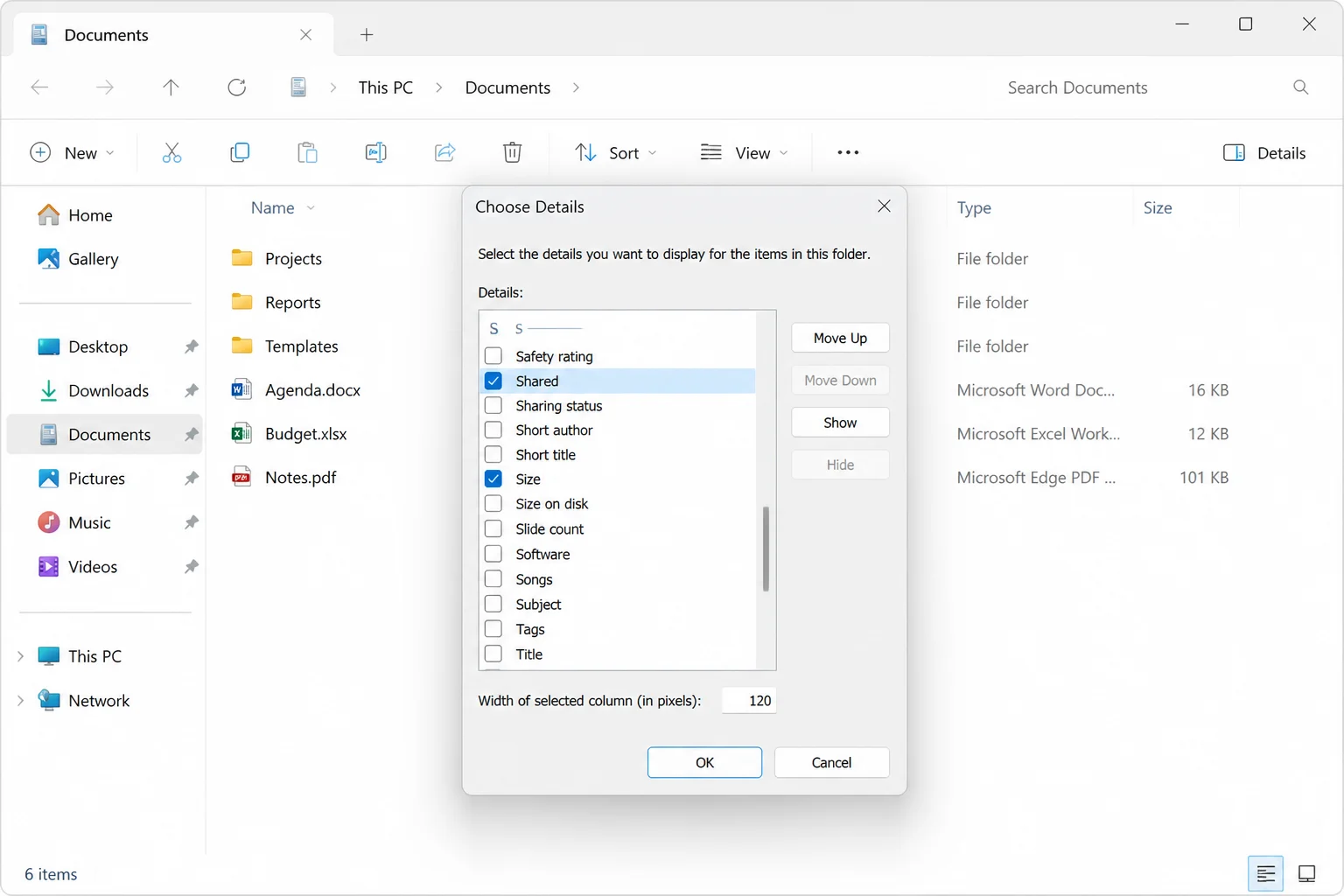The width and height of the screenshot is (1344, 896).
Task: Switch to details list view in status bar
Action: 1265,873
